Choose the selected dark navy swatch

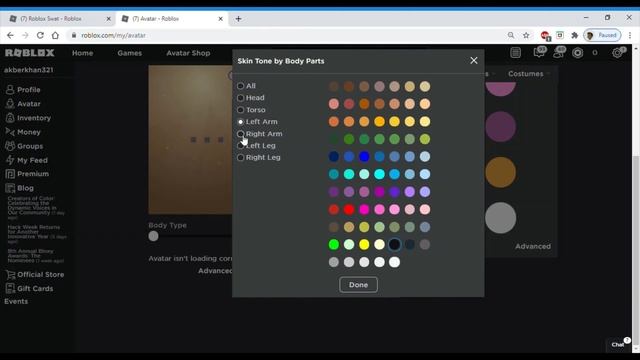tap(394, 244)
